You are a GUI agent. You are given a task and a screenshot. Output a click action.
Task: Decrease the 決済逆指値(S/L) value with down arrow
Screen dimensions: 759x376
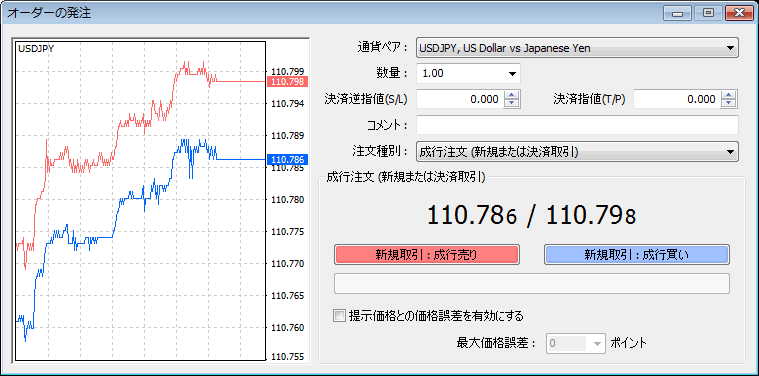tap(511, 104)
